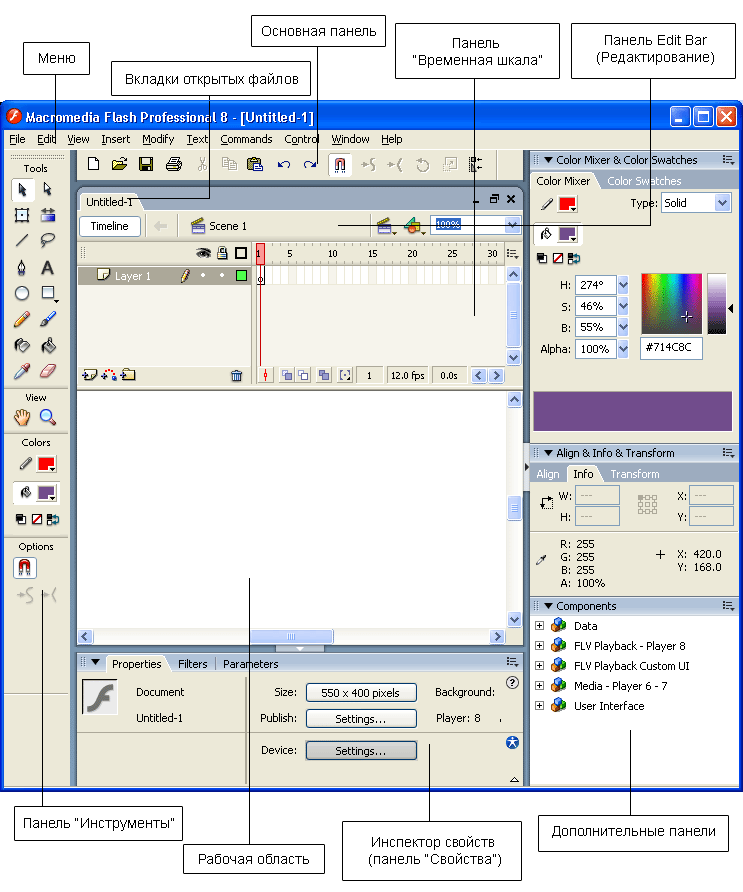743x892 pixels.
Task: Open the Insert menu
Action: pyautogui.click(x=115, y=139)
